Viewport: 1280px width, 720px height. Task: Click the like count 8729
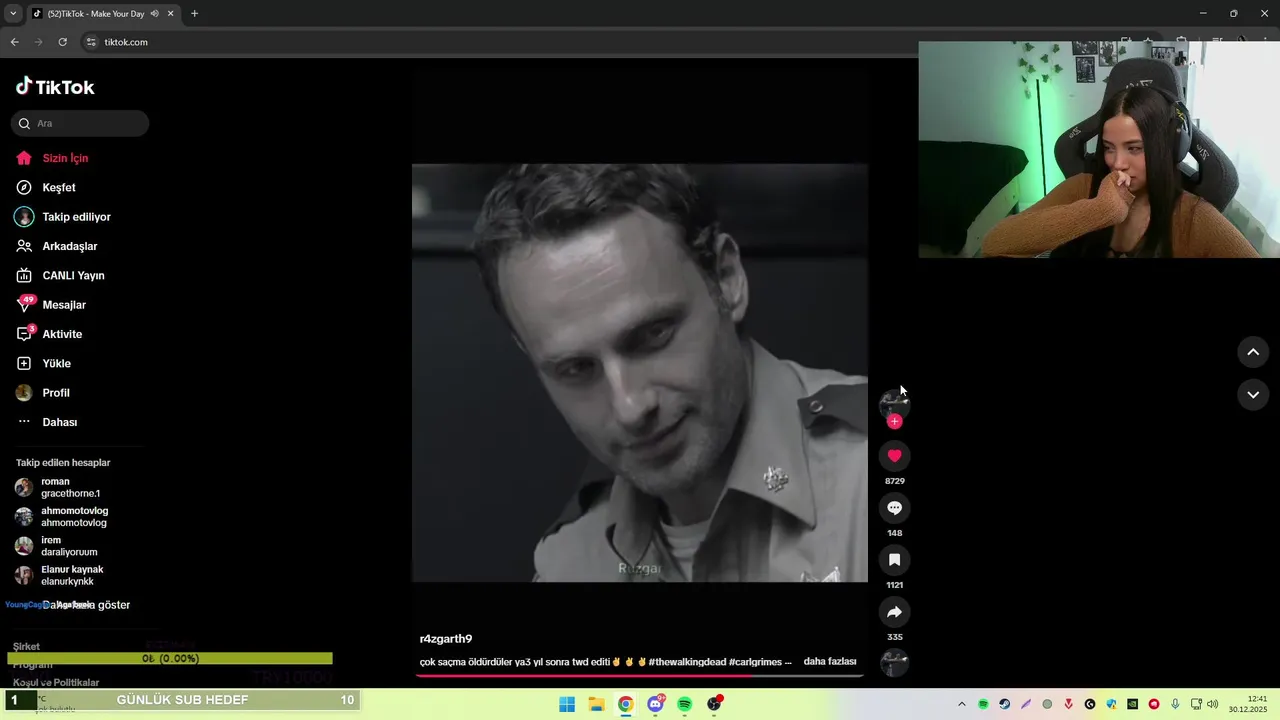pos(894,481)
